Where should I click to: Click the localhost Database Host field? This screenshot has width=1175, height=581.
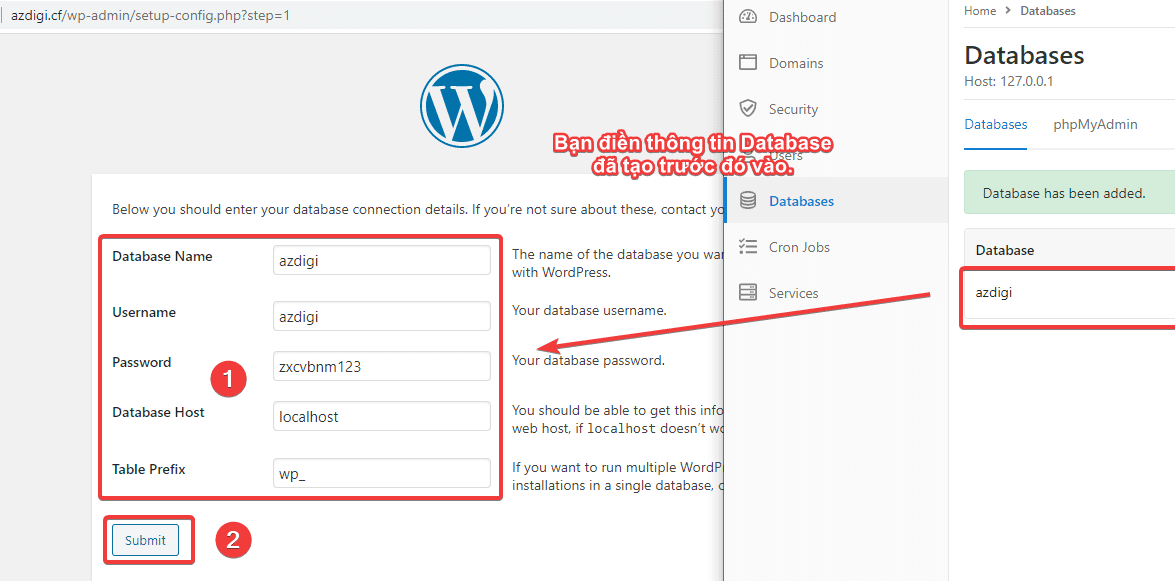click(x=381, y=416)
